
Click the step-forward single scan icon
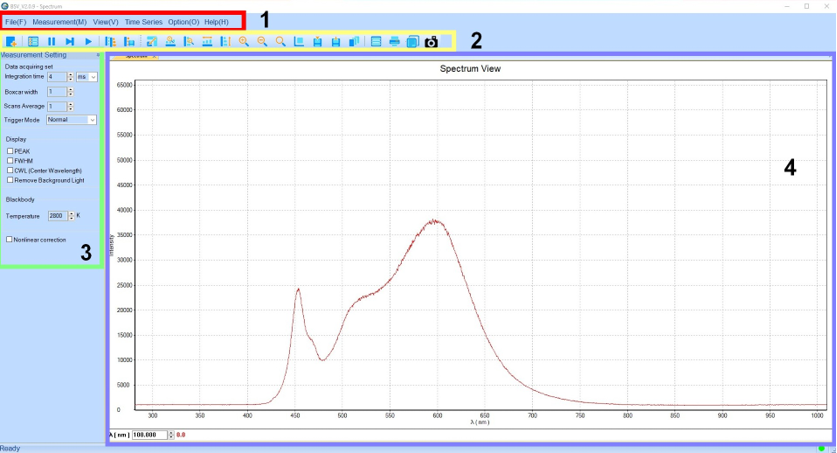tap(70, 42)
